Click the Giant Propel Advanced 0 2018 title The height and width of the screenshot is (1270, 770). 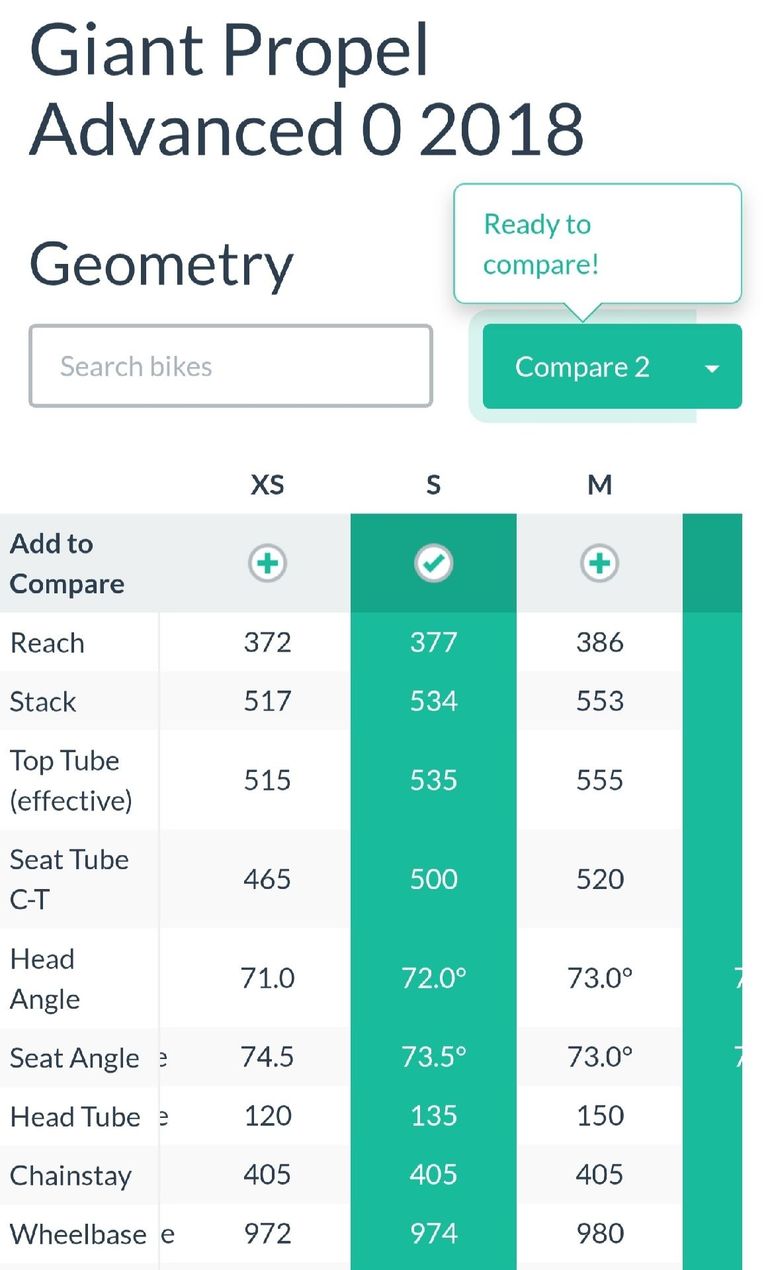point(306,89)
